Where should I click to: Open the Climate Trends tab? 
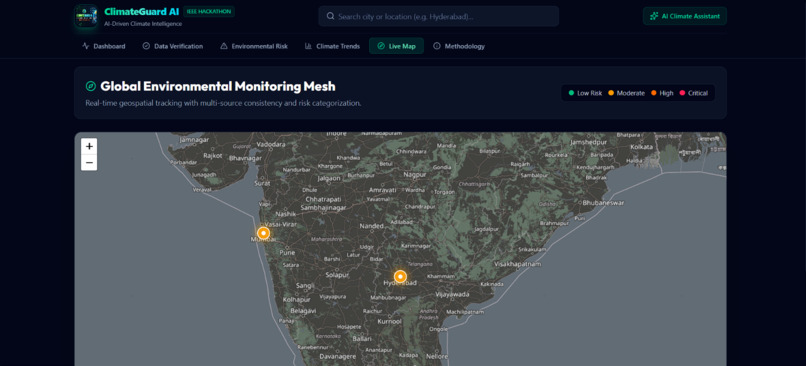click(x=332, y=46)
